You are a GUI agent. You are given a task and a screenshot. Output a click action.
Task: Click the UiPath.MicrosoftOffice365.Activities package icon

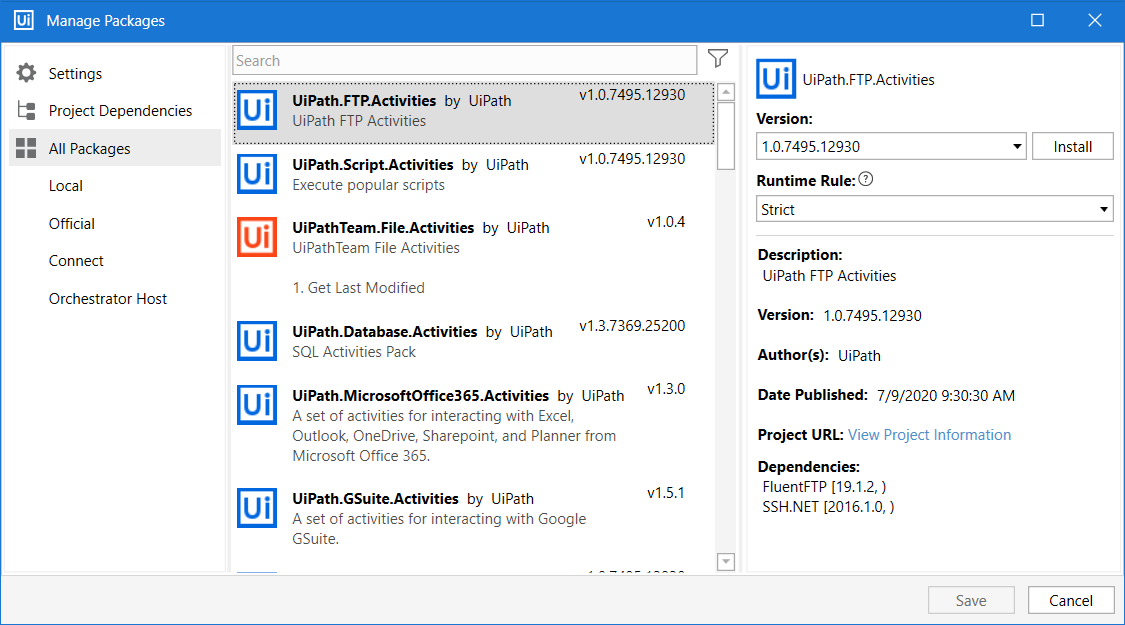point(257,405)
